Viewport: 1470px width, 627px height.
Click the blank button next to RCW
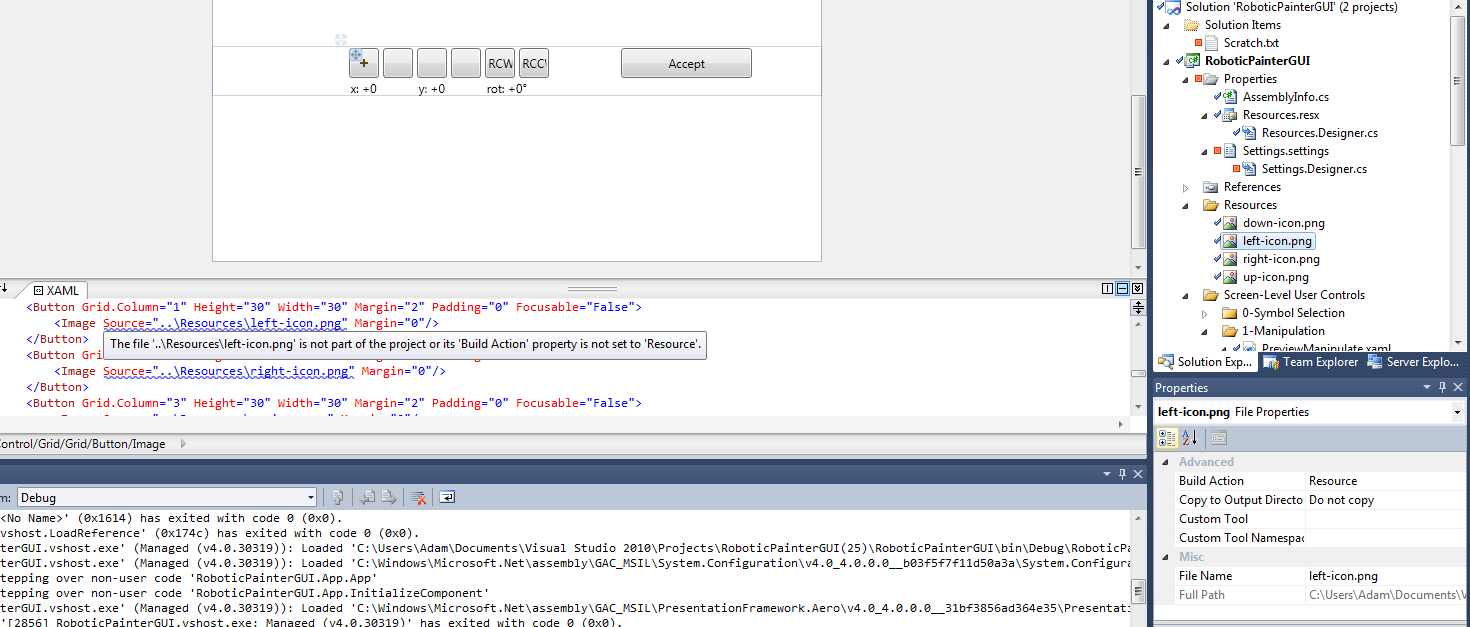point(466,63)
